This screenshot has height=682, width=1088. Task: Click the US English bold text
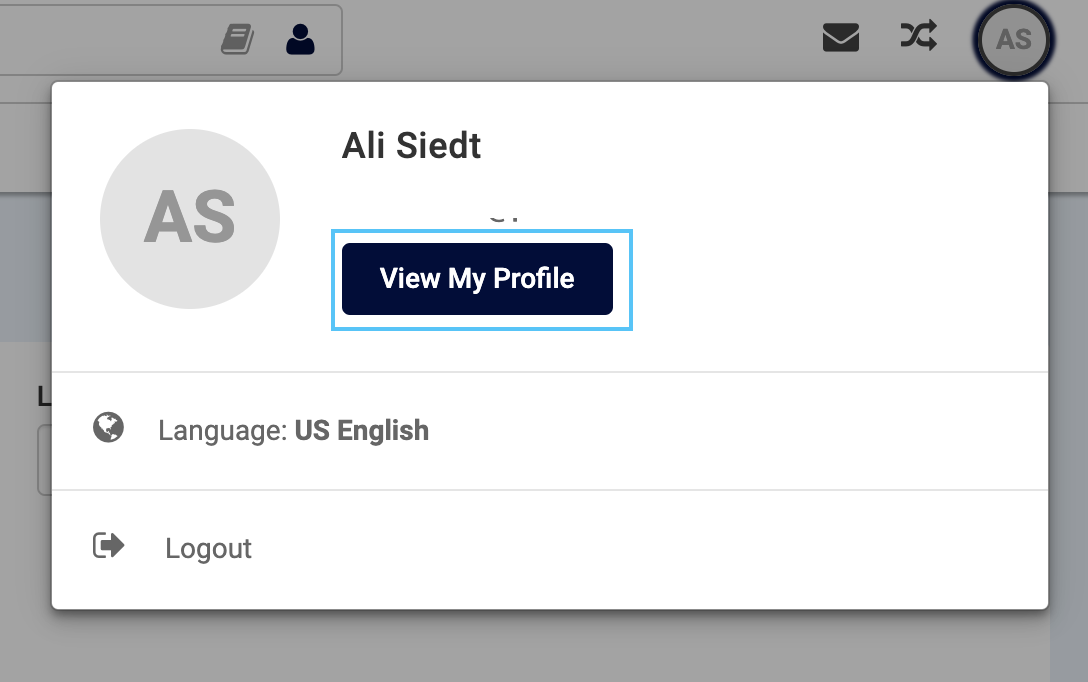362,431
